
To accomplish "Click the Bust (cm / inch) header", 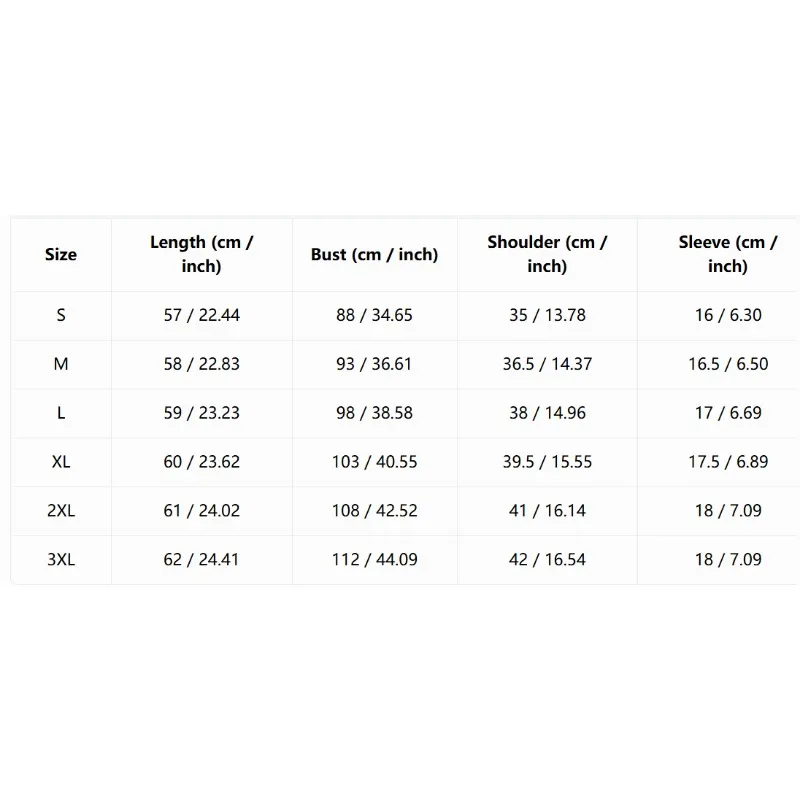I will point(374,254).
